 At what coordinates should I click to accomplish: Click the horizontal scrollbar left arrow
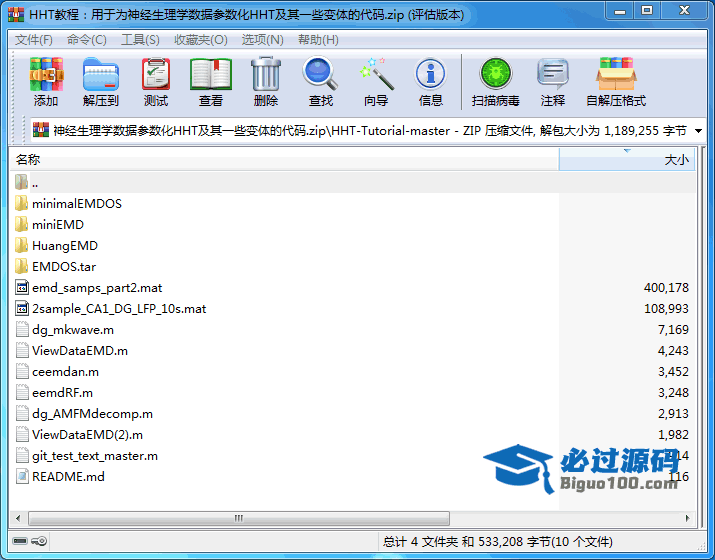coord(18,518)
